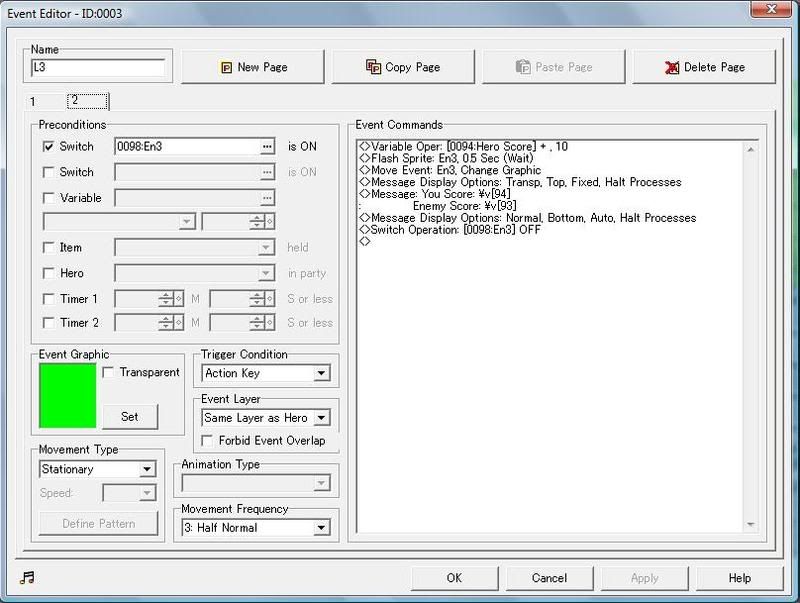
Task: Enable the Hero precondition checkbox
Action: pyautogui.click(x=48, y=273)
